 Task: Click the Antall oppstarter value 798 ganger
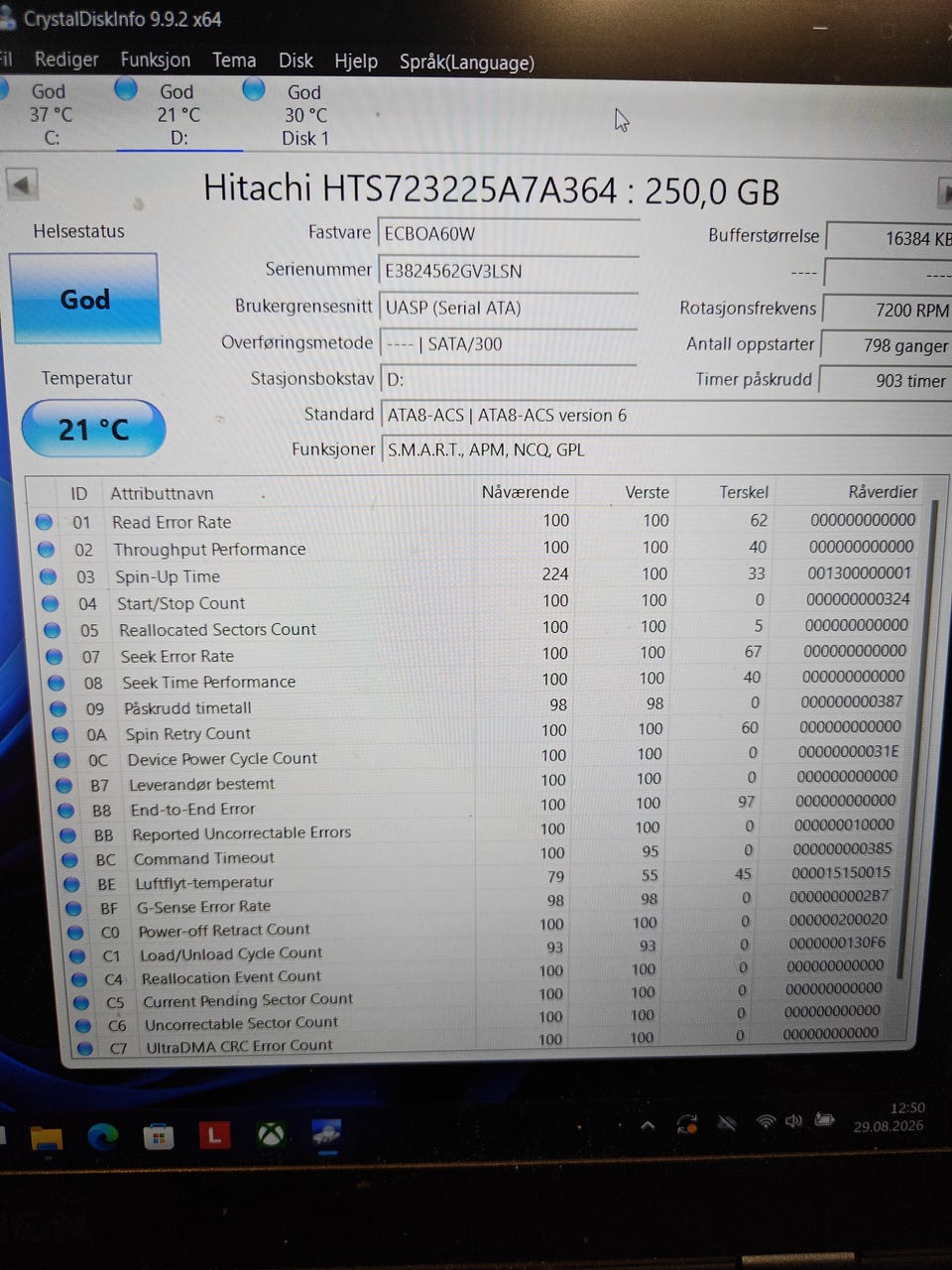tap(888, 345)
